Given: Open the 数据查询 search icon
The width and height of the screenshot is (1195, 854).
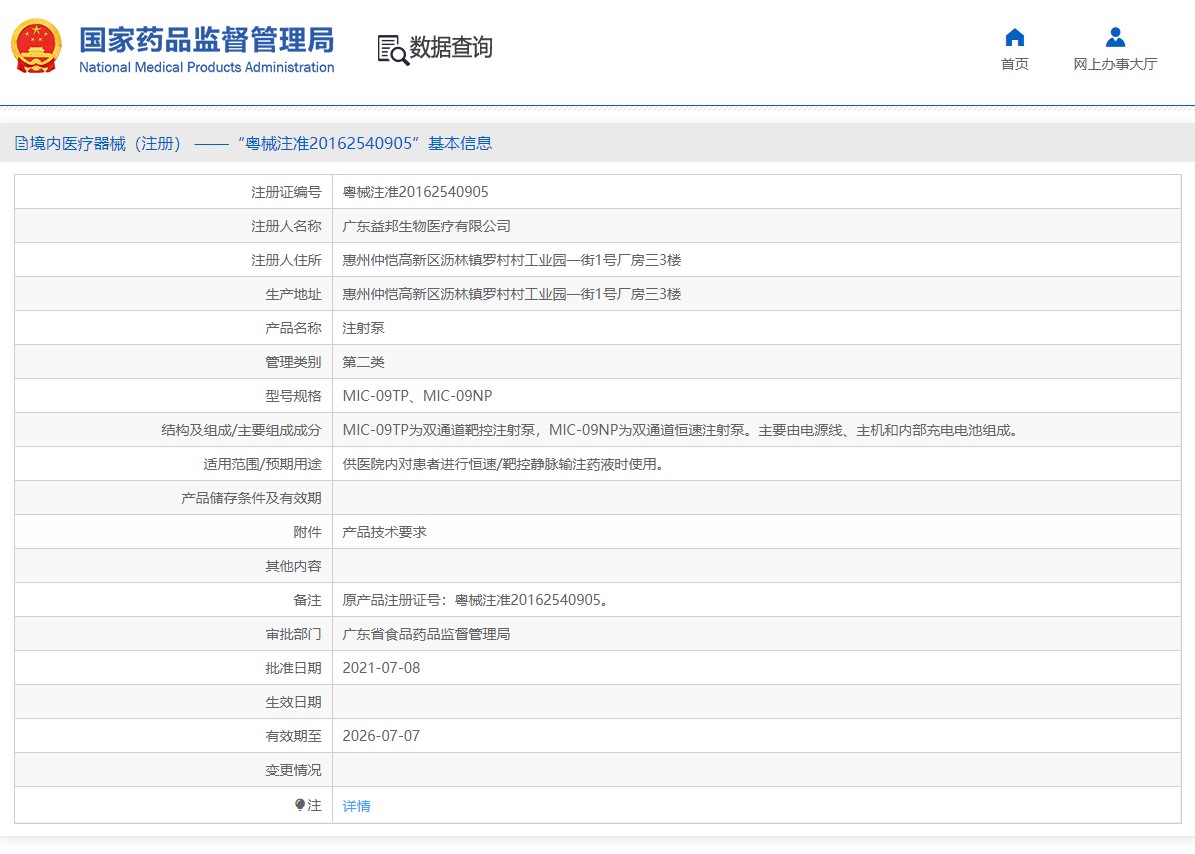Looking at the screenshot, I should click(393, 50).
